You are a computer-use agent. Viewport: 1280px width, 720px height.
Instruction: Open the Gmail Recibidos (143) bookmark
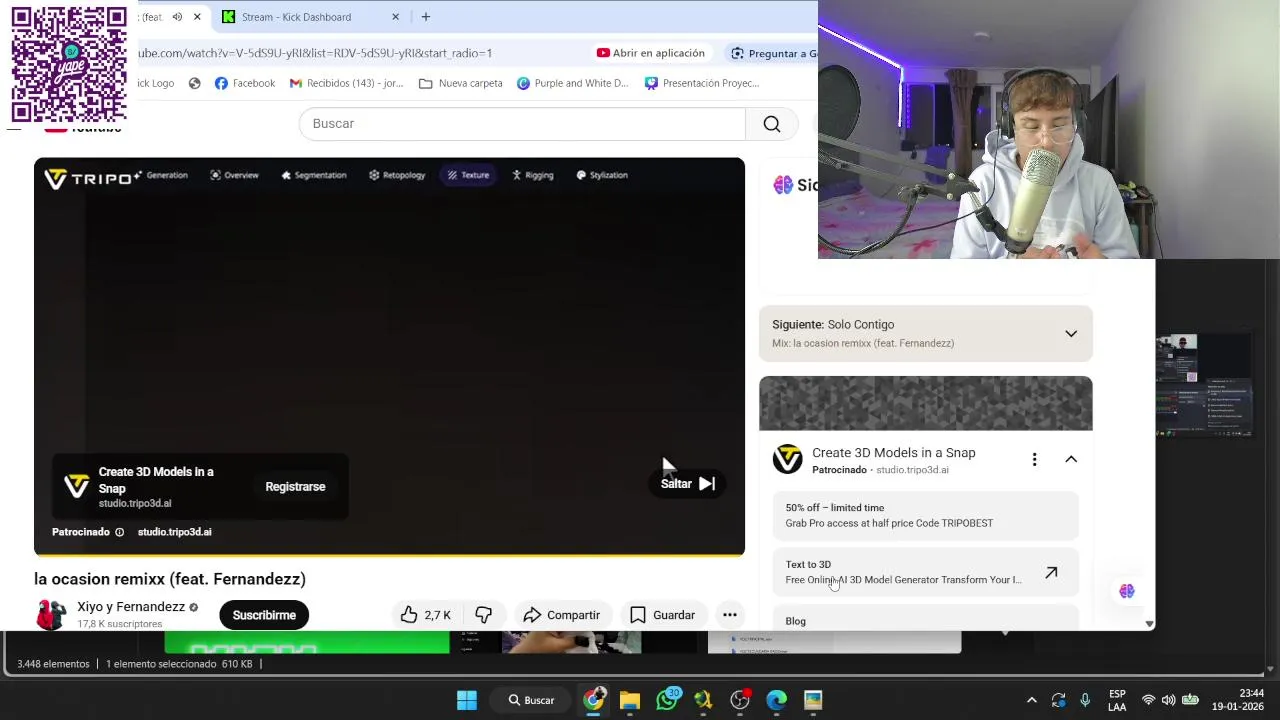coord(346,83)
